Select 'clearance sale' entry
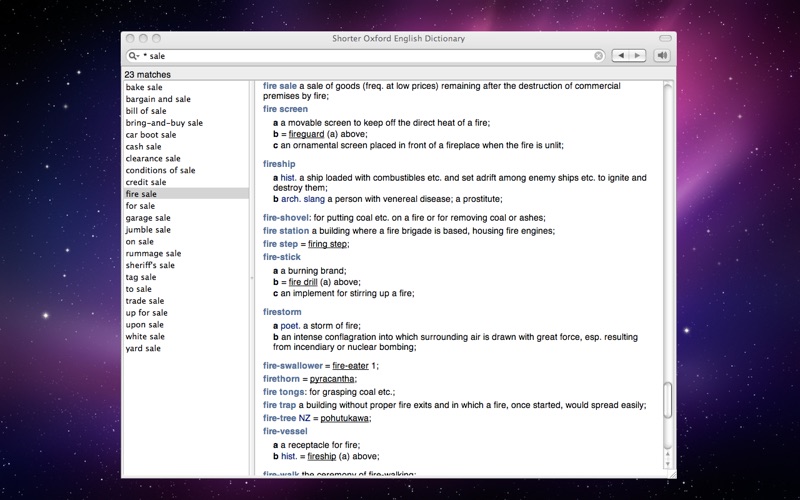 186,158
